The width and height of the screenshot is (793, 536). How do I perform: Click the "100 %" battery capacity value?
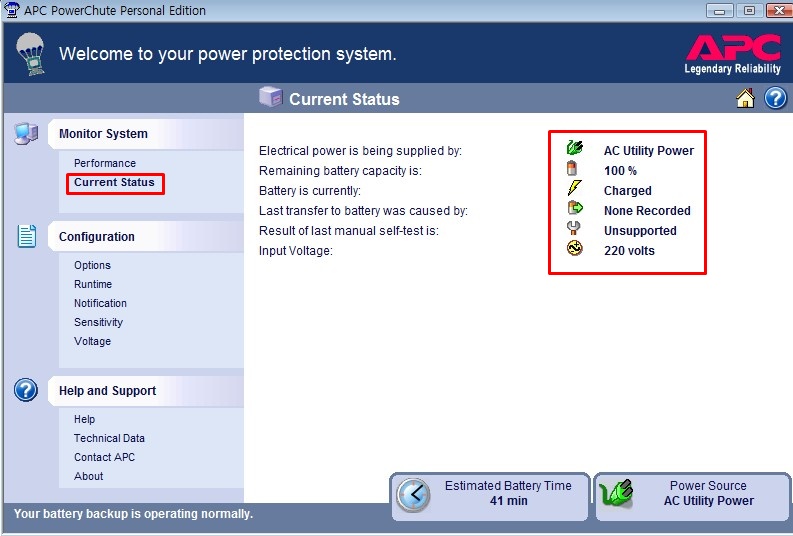(x=620, y=171)
